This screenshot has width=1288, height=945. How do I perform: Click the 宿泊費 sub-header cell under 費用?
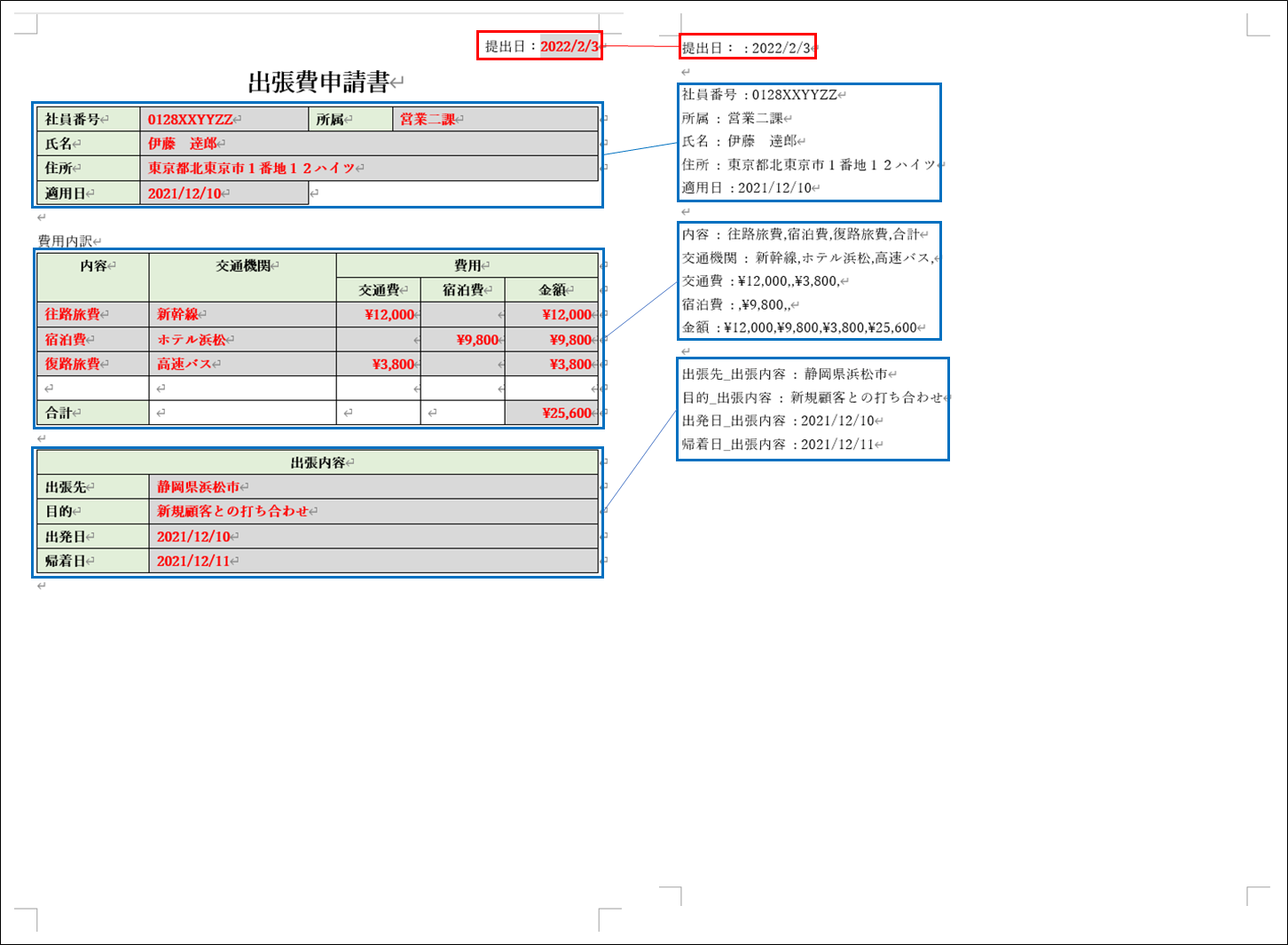(x=463, y=289)
